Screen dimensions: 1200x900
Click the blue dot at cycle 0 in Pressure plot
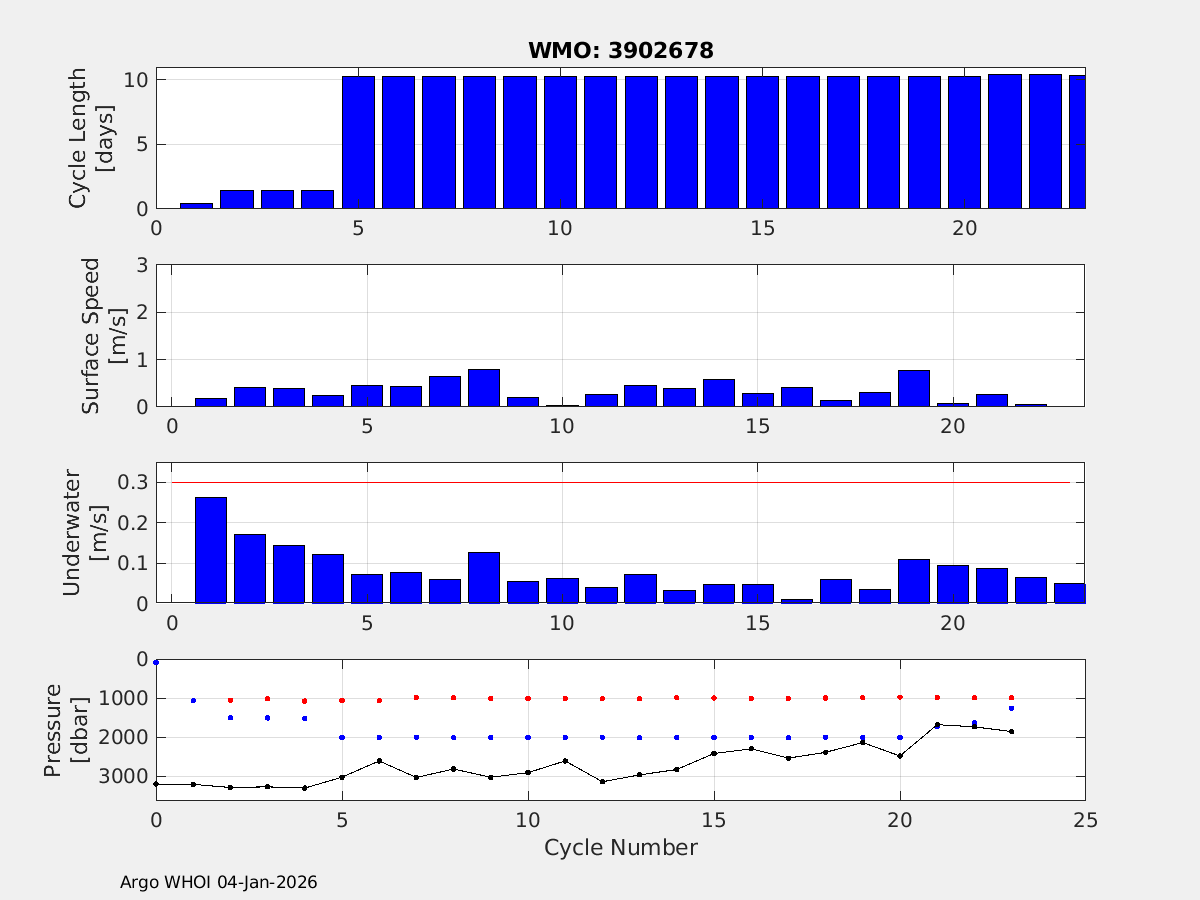pos(156,662)
